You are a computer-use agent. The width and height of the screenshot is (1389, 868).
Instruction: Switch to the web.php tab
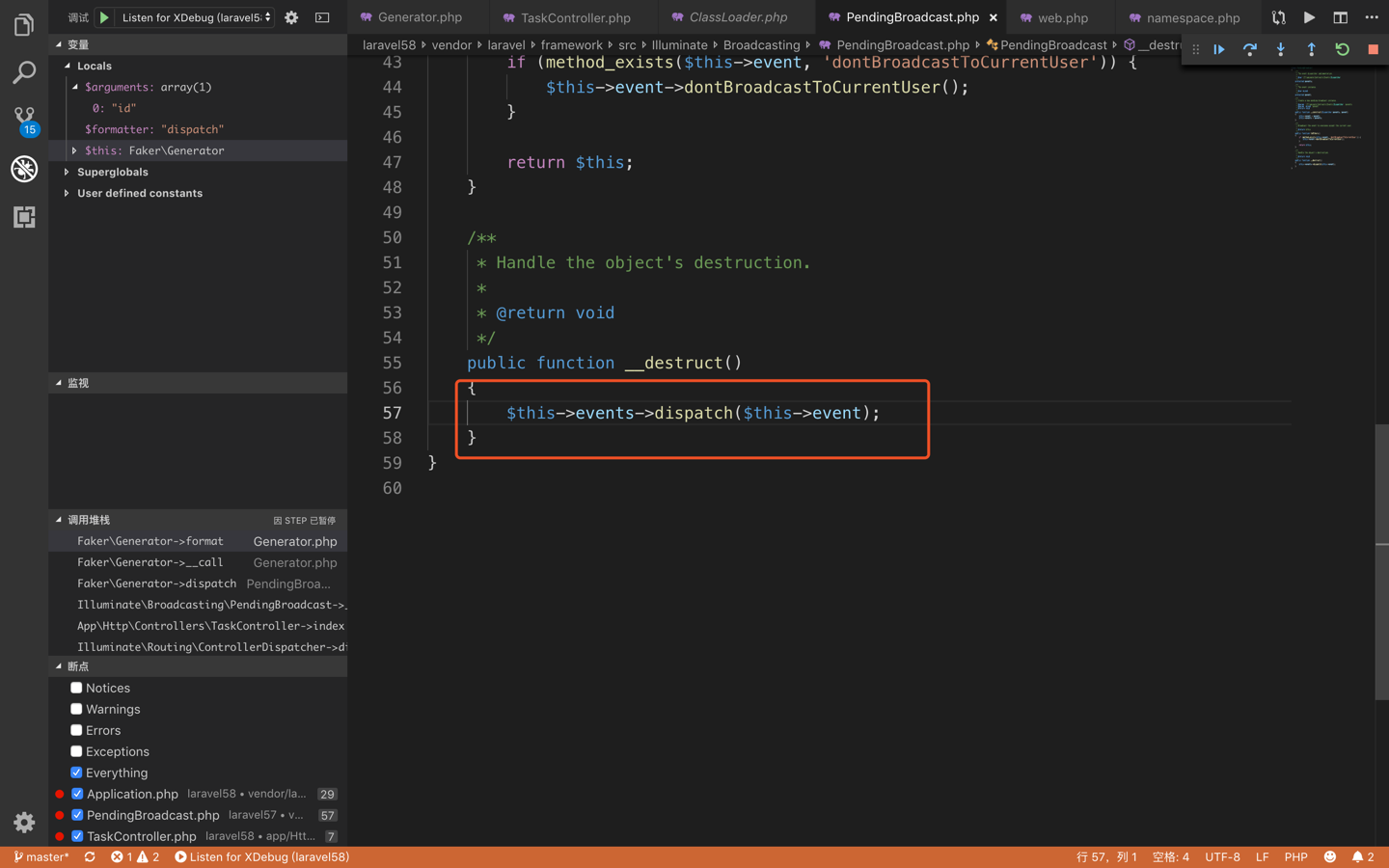click(x=1061, y=16)
